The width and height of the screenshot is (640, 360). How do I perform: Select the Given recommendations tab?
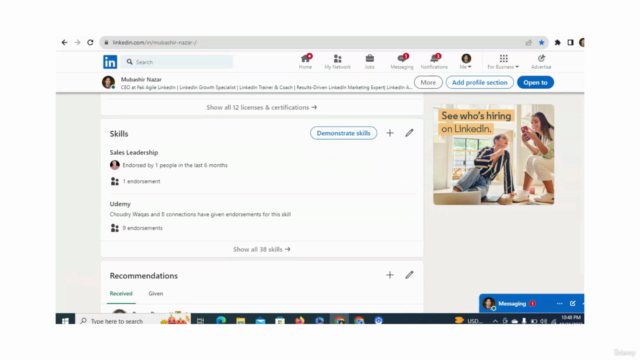(x=156, y=293)
